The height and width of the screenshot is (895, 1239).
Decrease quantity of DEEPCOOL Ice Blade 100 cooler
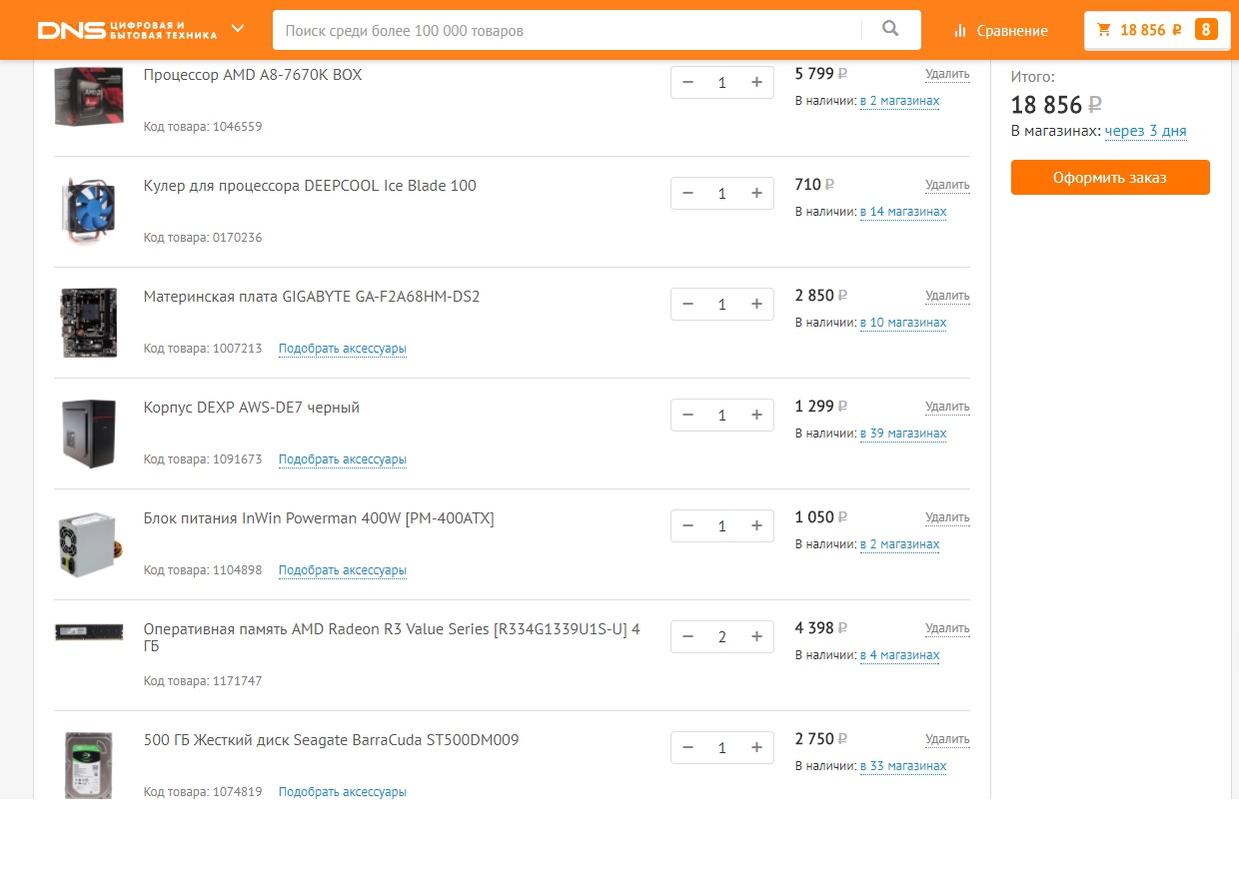[x=688, y=193]
